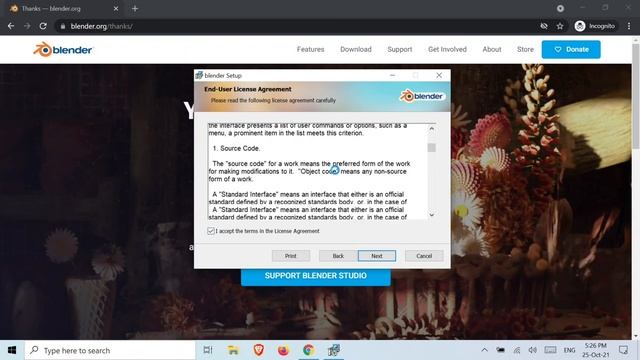Screen dimensions: 640x360
Task: Click the ENG language indicator
Action: [569, 350]
